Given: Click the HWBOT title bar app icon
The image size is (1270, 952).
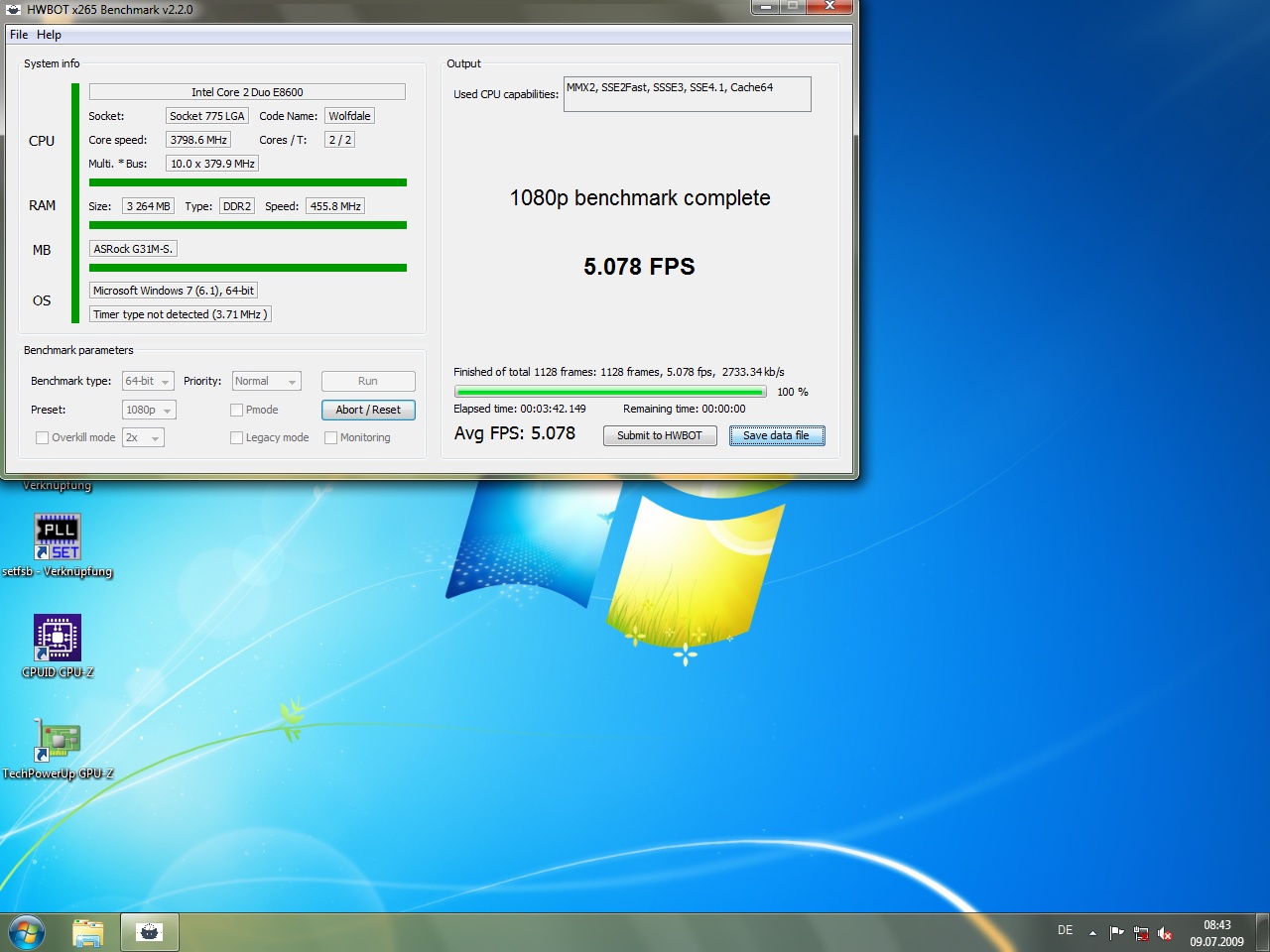Looking at the screenshot, I should click(x=14, y=9).
